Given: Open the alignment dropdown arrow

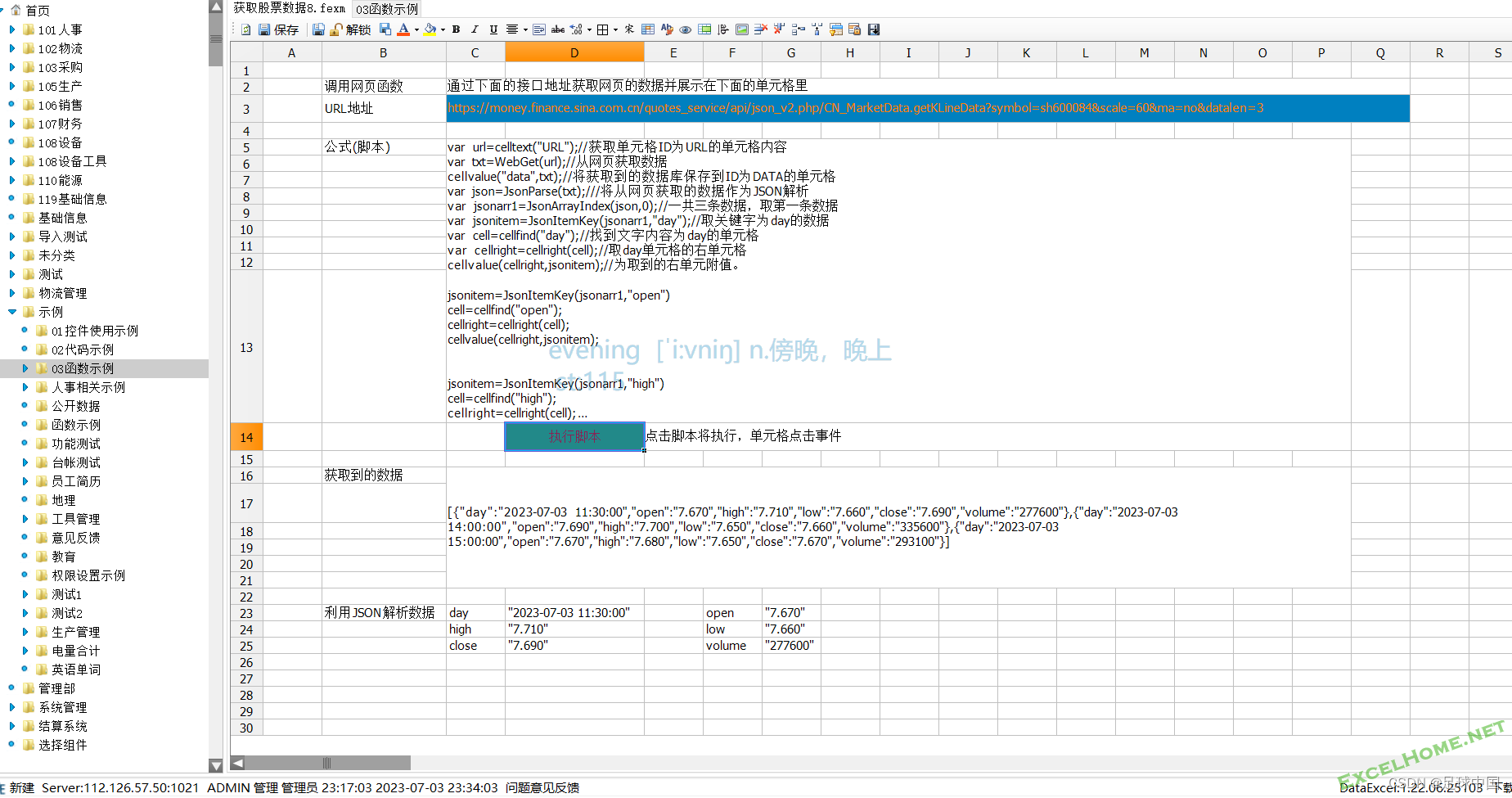Looking at the screenshot, I should point(525,29).
